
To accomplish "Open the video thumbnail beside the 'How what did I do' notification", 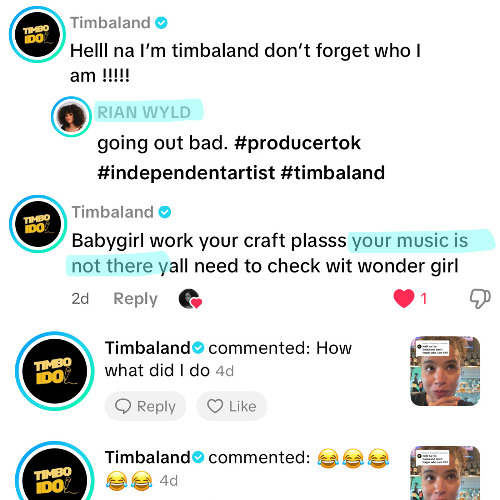I will pos(445,371).
